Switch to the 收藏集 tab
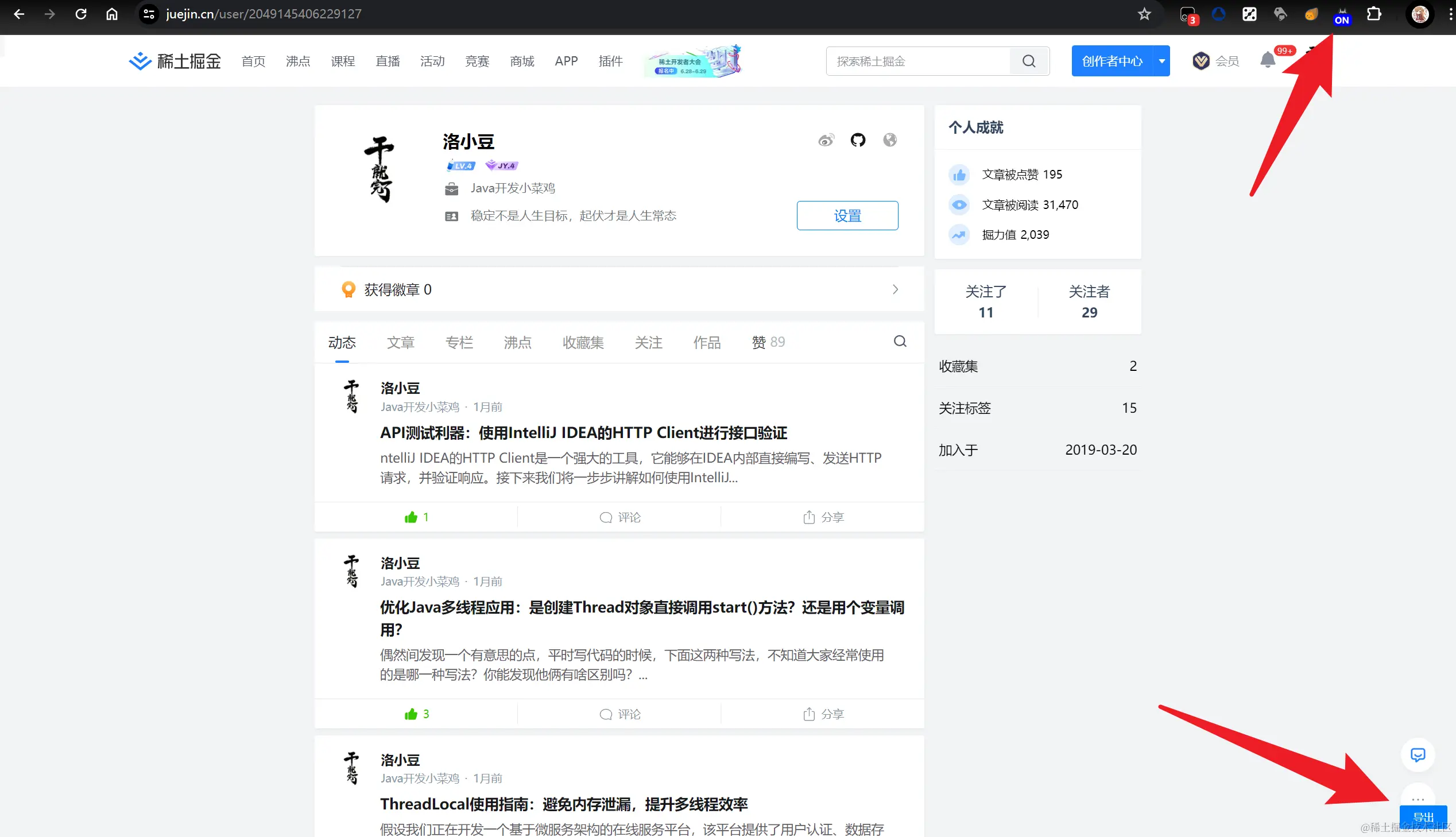 tap(583, 343)
